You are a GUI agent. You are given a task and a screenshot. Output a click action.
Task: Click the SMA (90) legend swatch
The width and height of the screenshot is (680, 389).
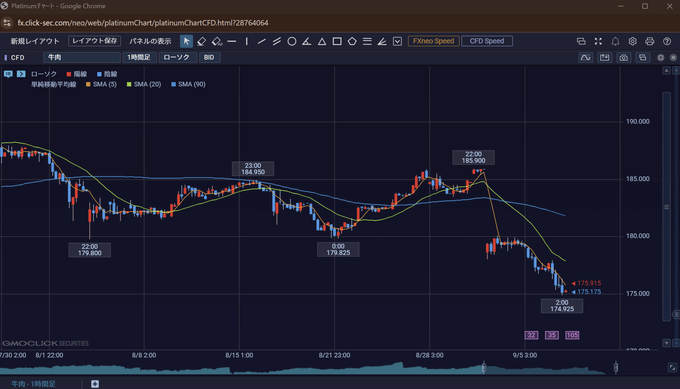click(x=173, y=85)
